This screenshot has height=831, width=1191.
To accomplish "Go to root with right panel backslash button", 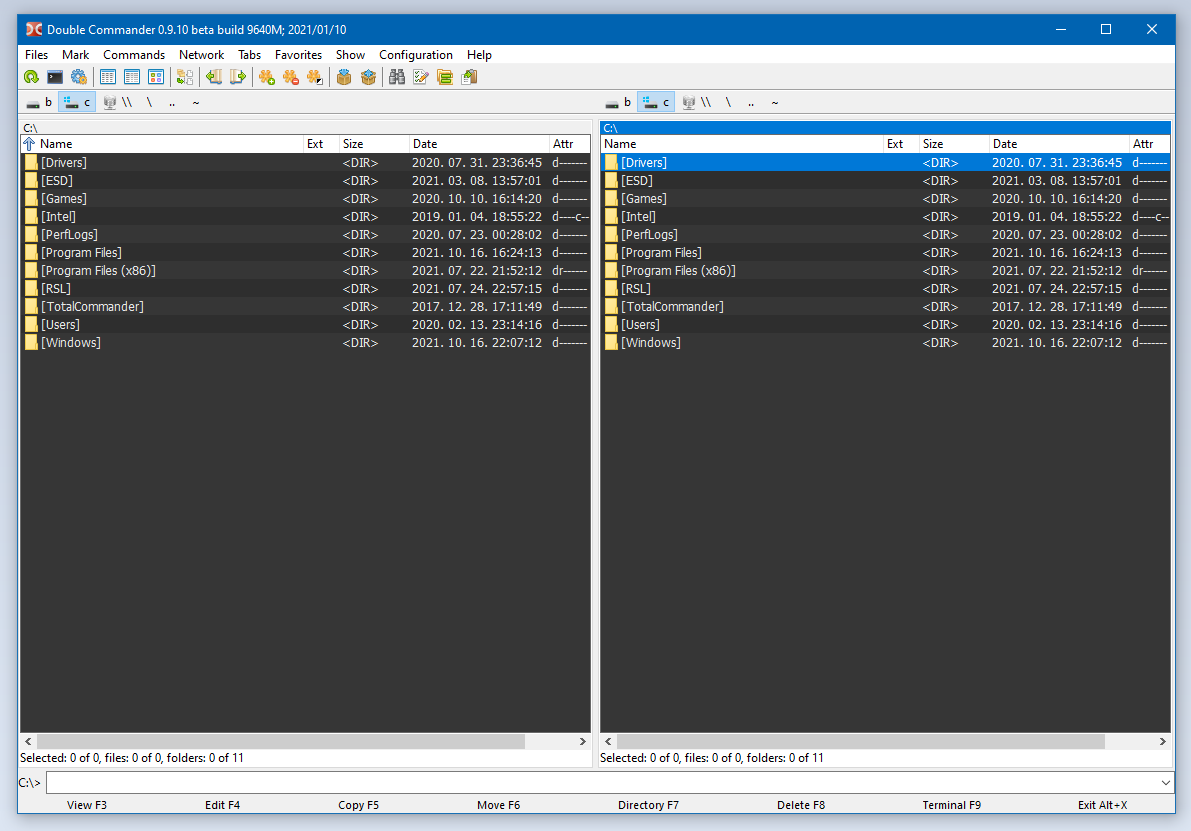I will 728,103.
